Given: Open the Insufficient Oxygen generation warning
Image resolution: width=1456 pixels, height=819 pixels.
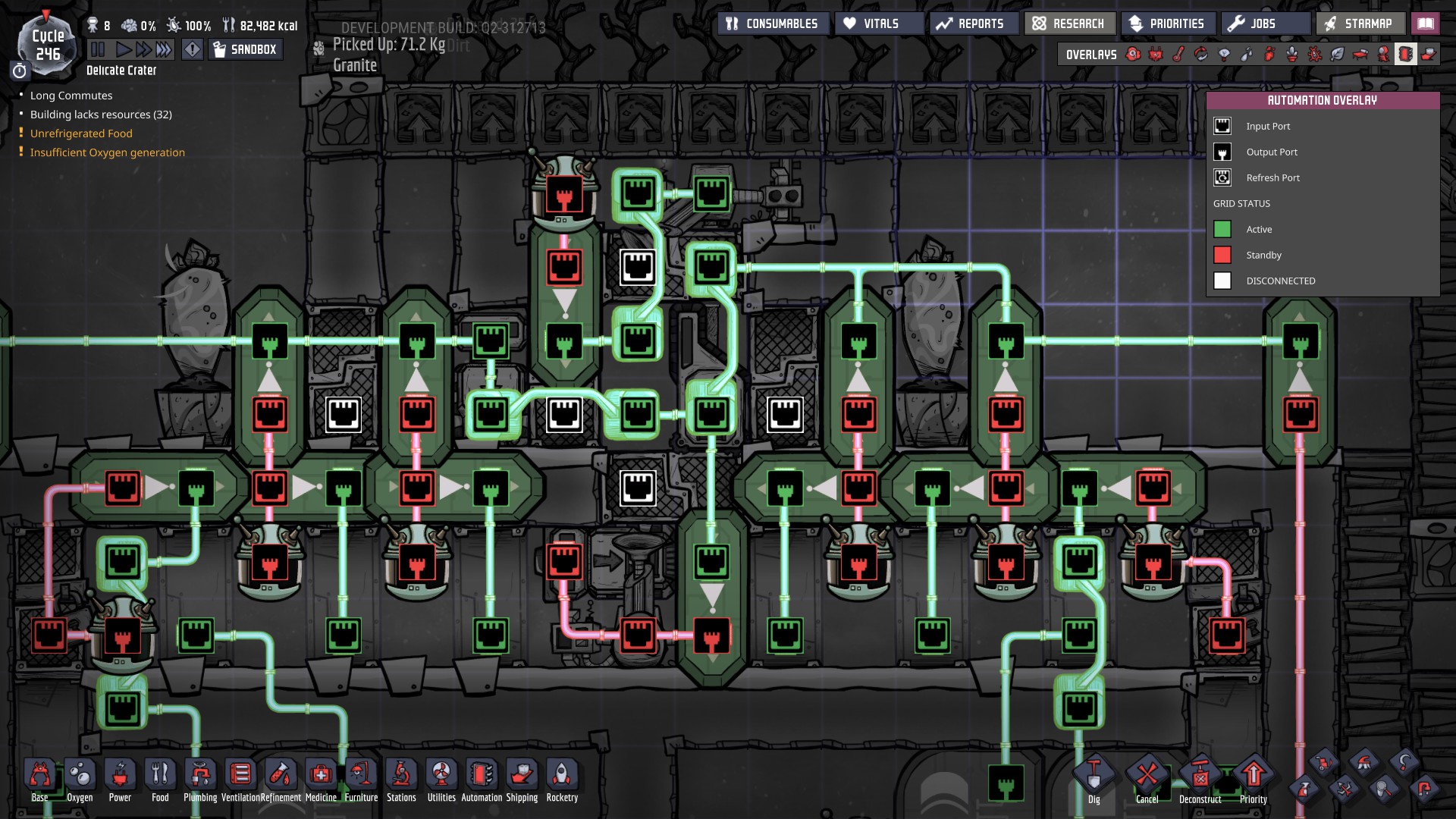Looking at the screenshot, I should tap(108, 152).
